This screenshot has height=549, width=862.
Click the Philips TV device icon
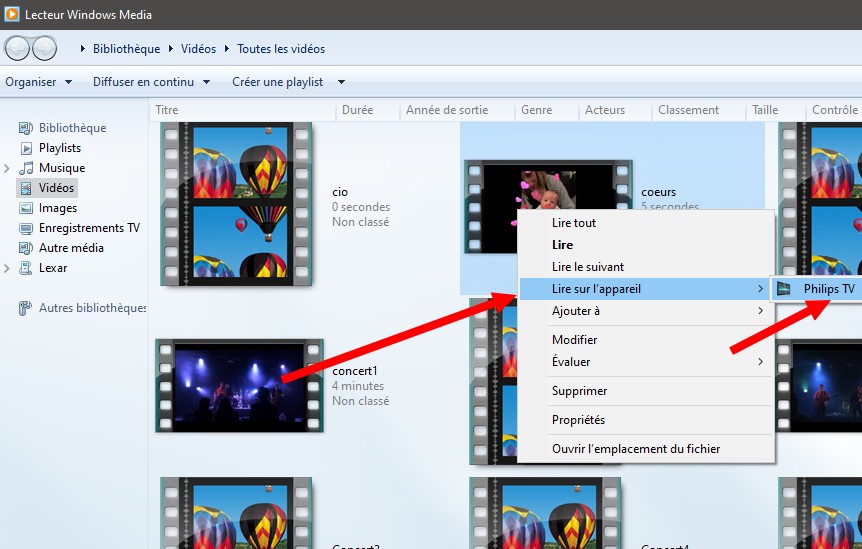click(783, 289)
